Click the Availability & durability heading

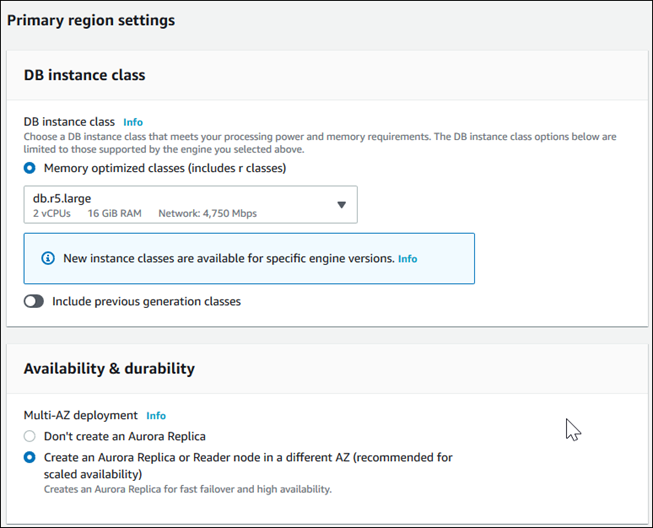pyautogui.click(x=109, y=369)
